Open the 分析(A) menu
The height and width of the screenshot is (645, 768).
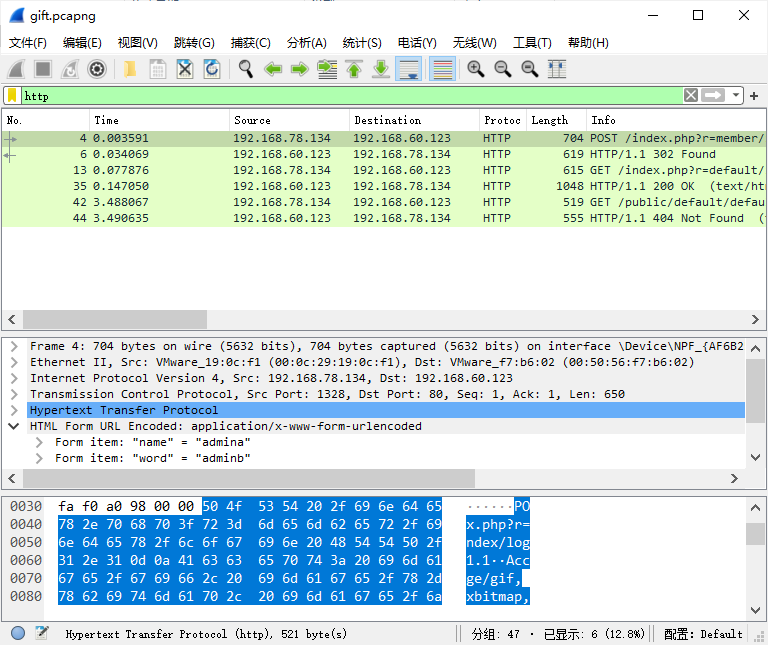coord(306,43)
